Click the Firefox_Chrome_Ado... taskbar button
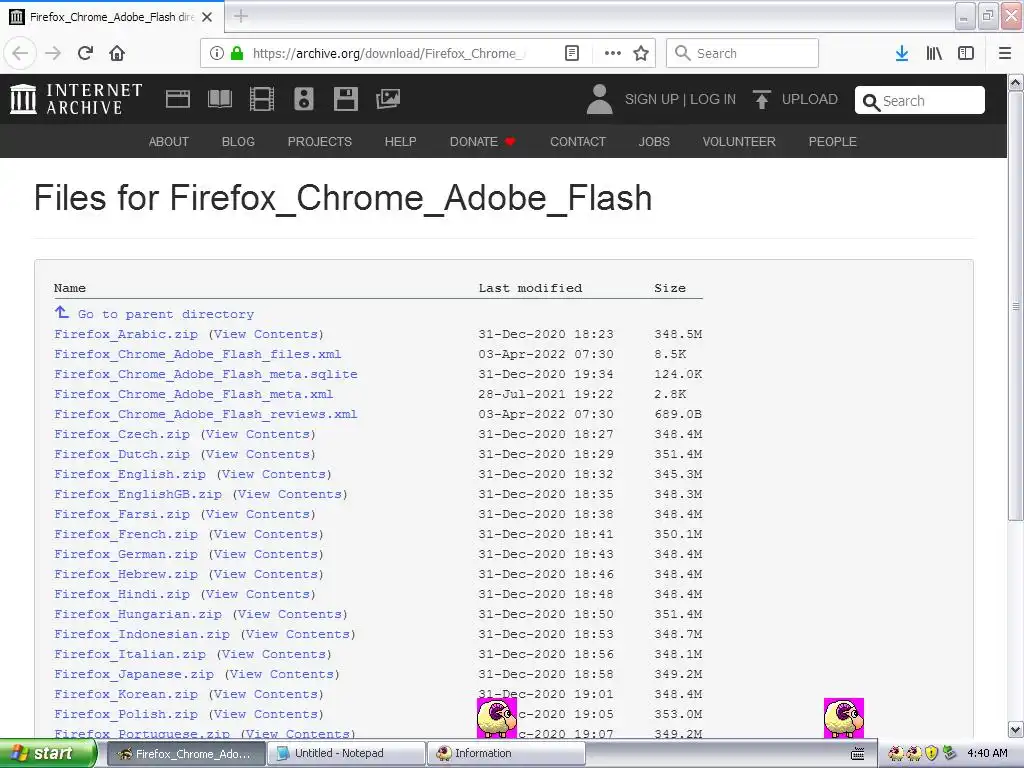 coord(185,754)
